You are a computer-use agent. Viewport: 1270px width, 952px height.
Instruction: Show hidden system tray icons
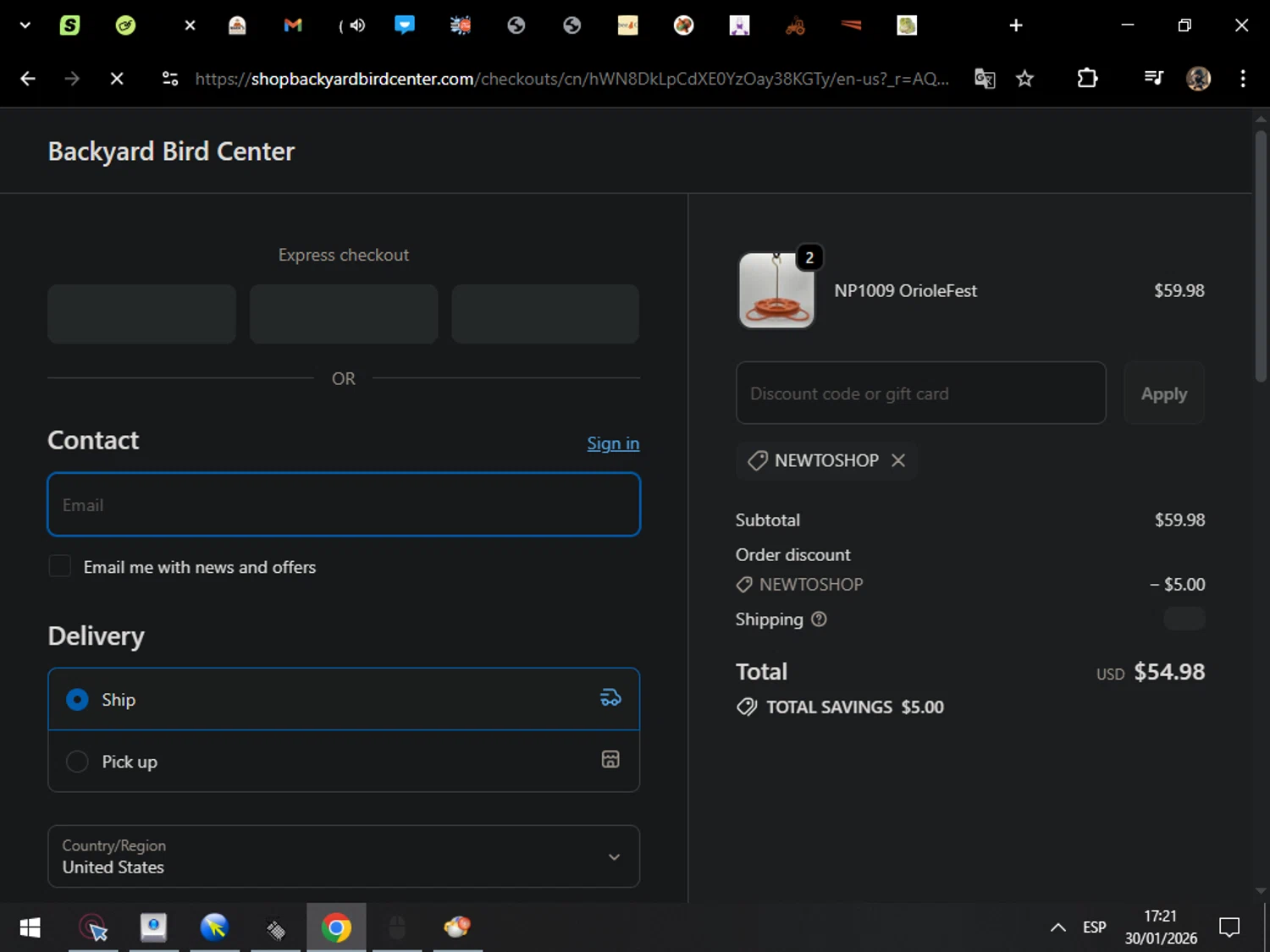click(1057, 927)
